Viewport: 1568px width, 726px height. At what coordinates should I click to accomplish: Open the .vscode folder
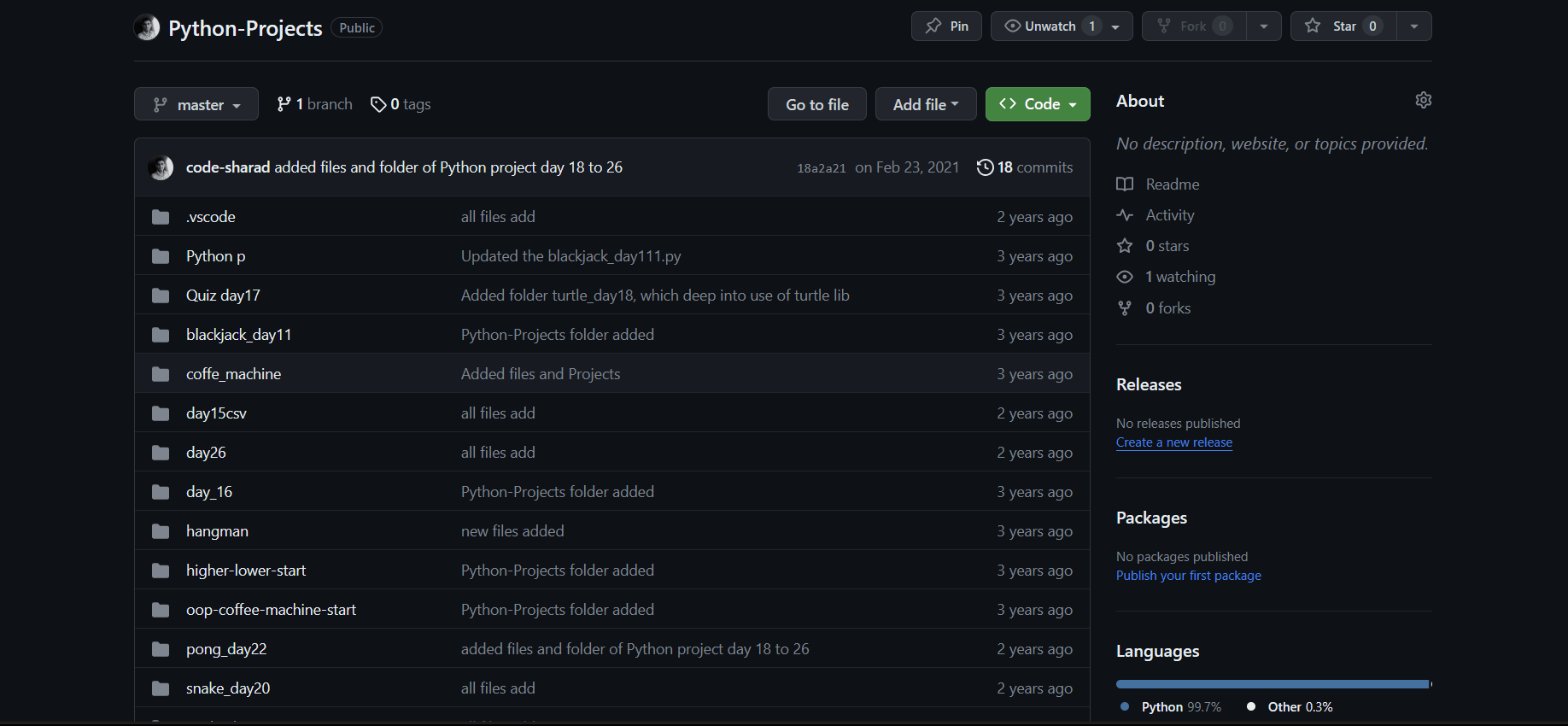coord(211,217)
